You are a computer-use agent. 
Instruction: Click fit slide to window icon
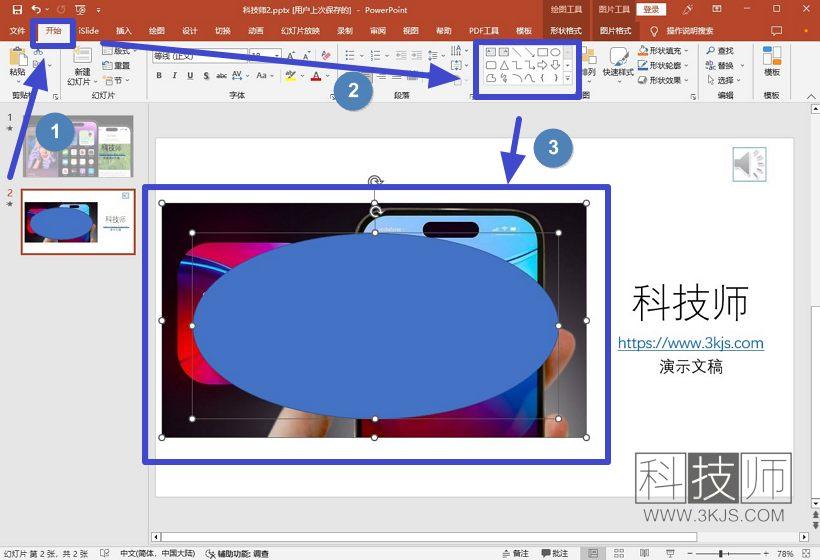[805, 553]
